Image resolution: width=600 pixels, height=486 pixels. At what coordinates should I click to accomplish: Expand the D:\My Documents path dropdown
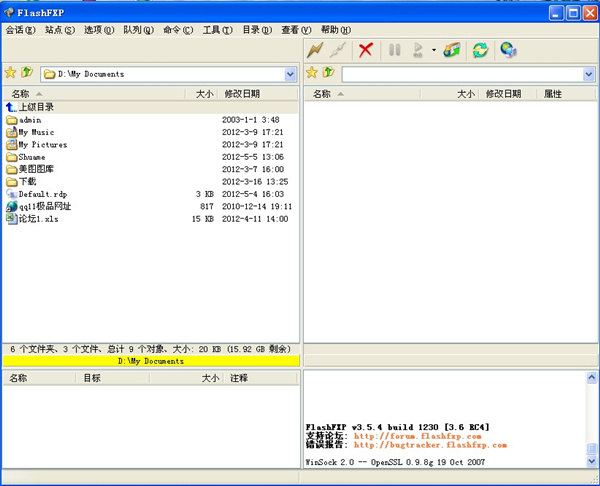click(290, 74)
